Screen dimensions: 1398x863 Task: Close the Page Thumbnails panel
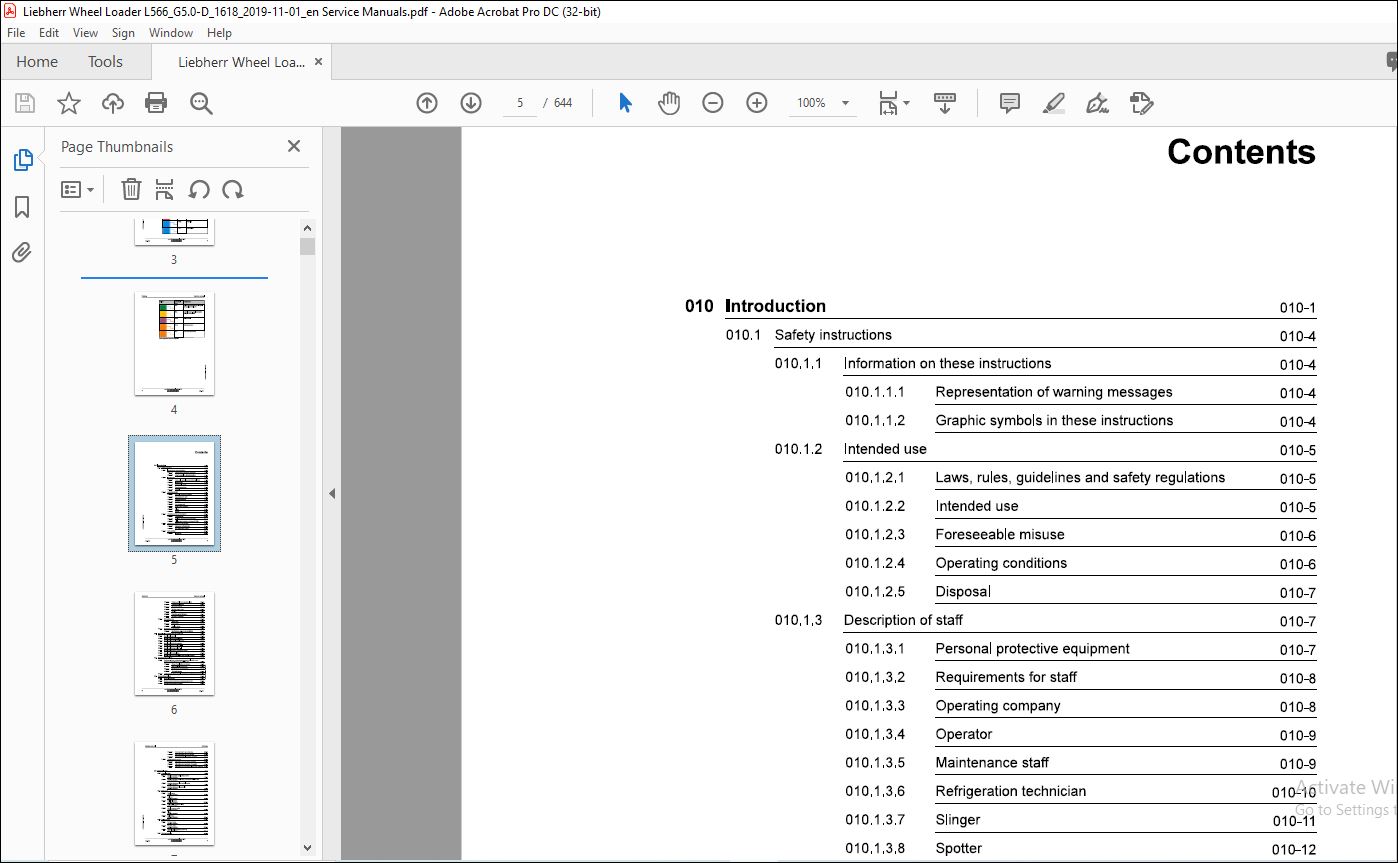click(294, 146)
